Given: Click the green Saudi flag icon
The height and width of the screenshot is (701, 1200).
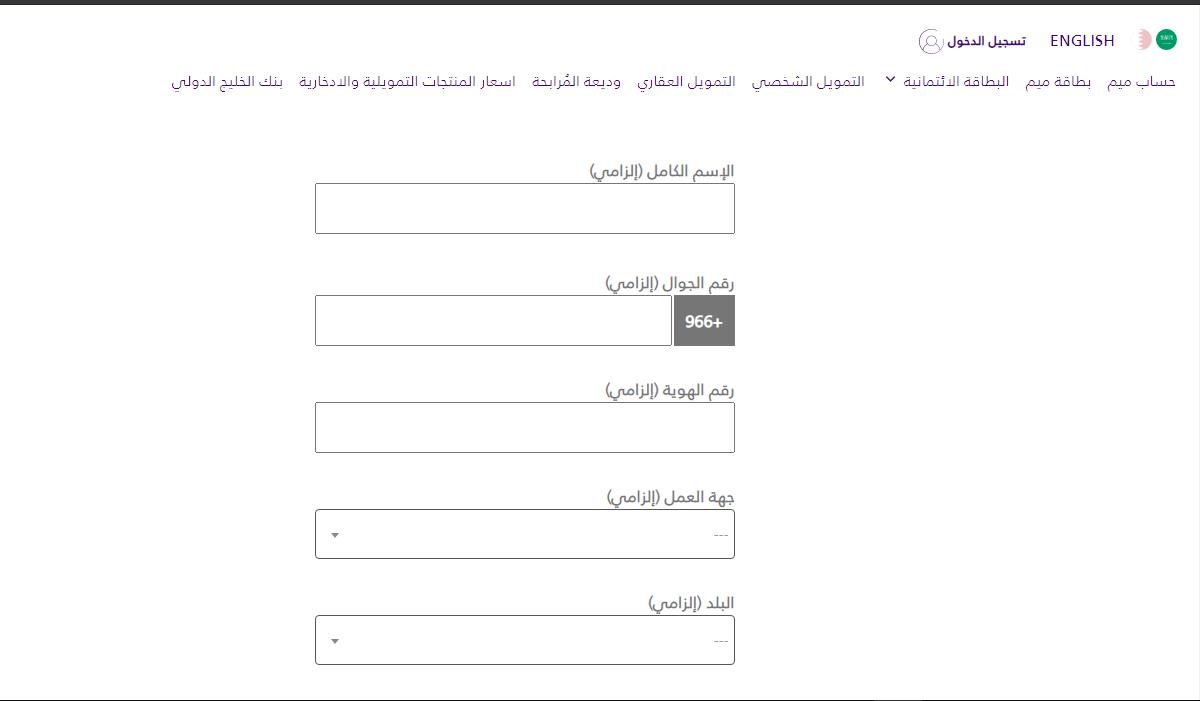Looking at the screenshot, I should [x=1166, y=40].
